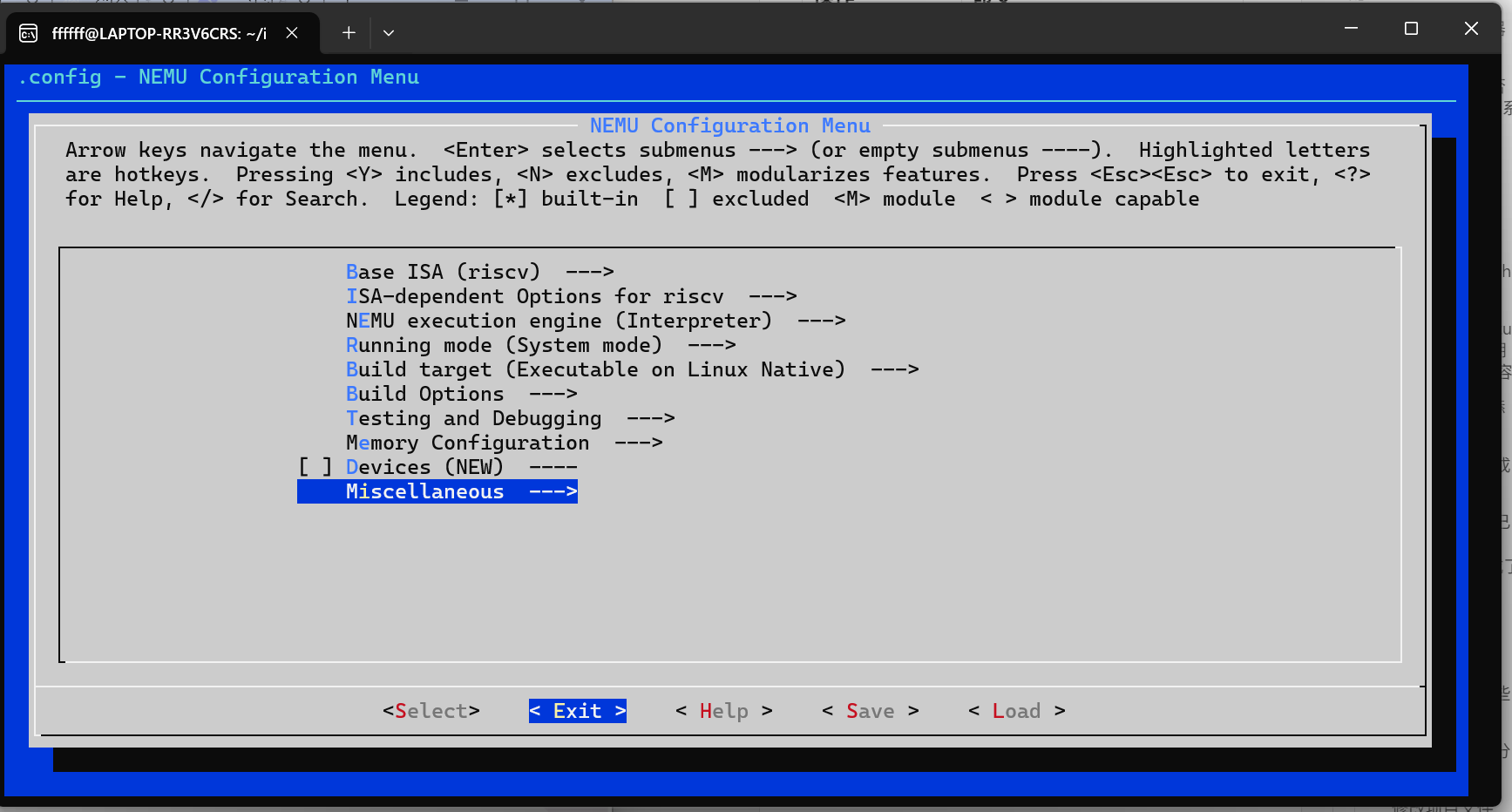
Task: Maximize the terminal window
Action: (1411, 29)
